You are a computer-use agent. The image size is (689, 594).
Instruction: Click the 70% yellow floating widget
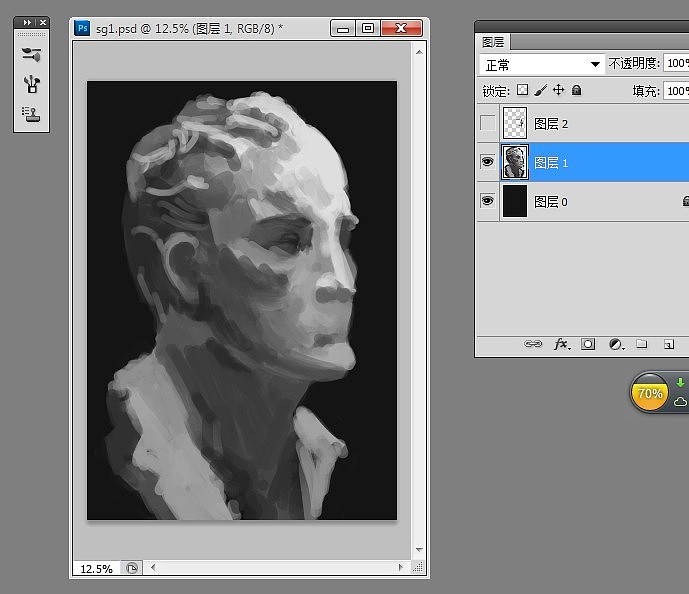tap(649, 393)
